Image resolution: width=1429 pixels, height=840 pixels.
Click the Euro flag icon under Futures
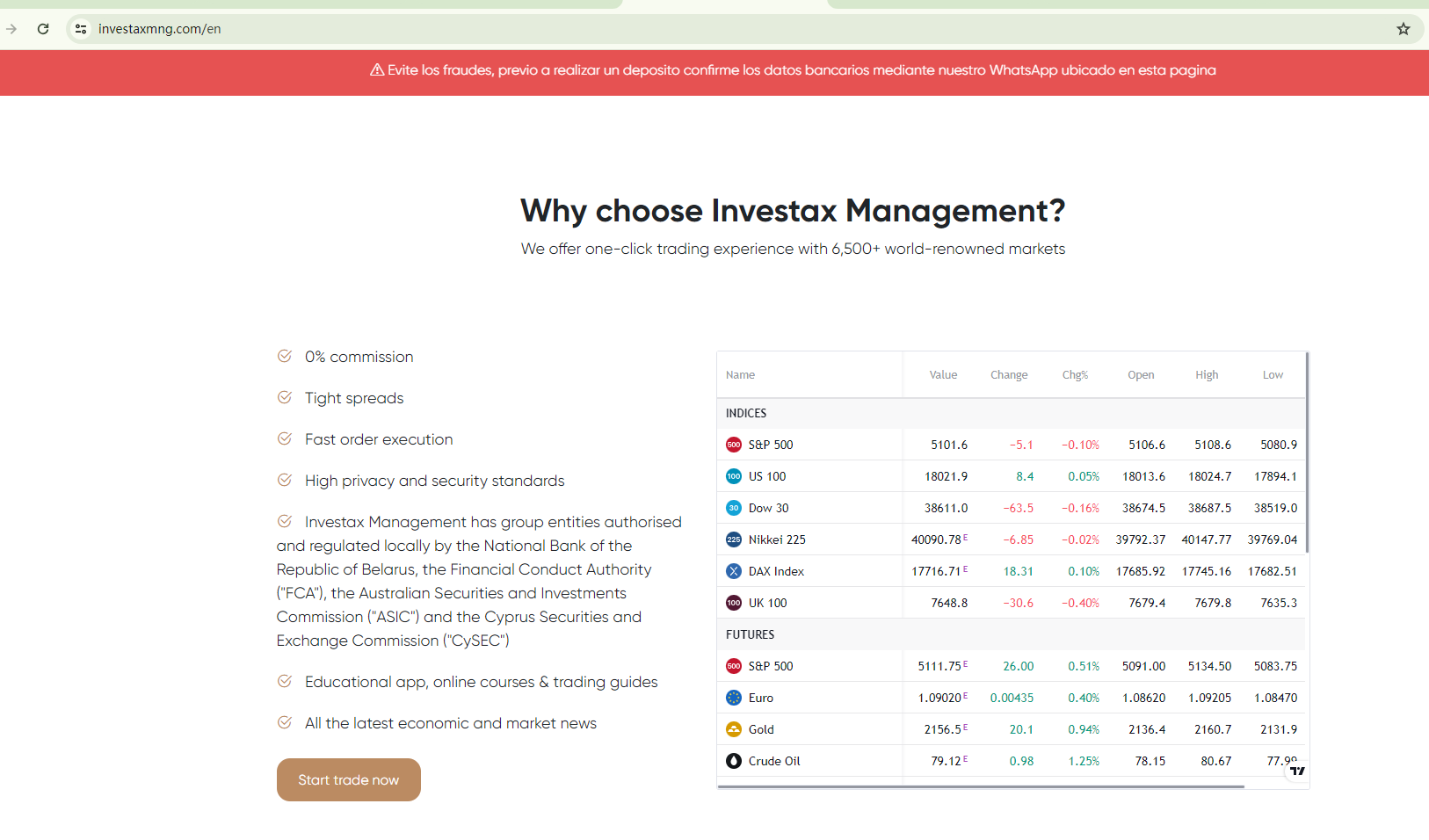[734, 698]
